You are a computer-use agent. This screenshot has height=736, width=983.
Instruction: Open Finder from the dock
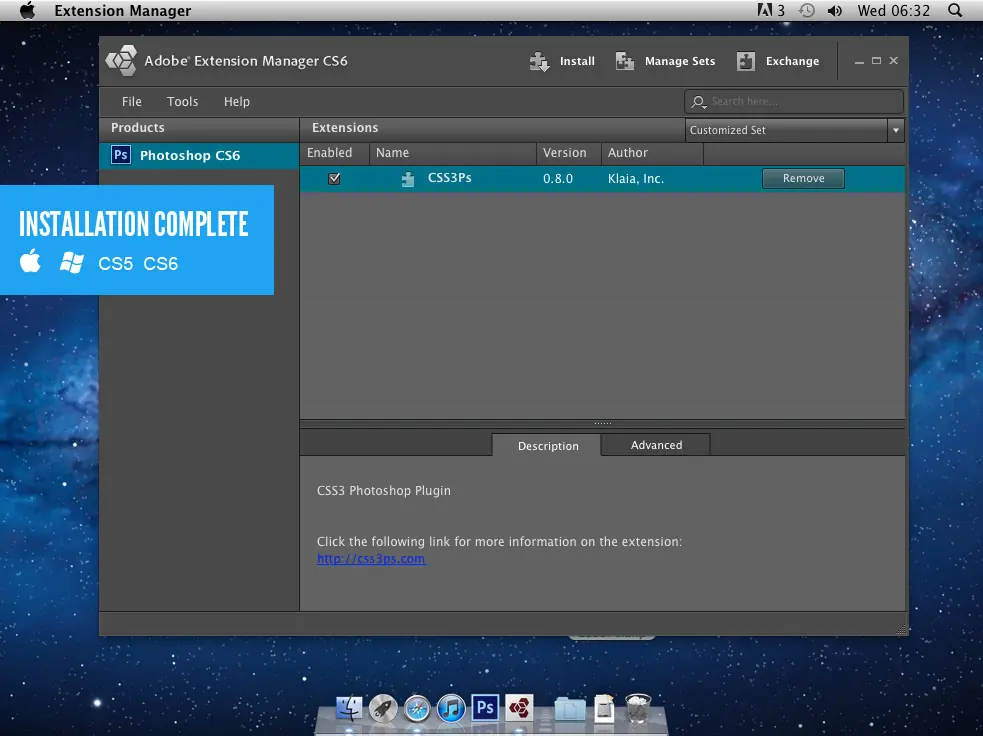pos(349,708)
